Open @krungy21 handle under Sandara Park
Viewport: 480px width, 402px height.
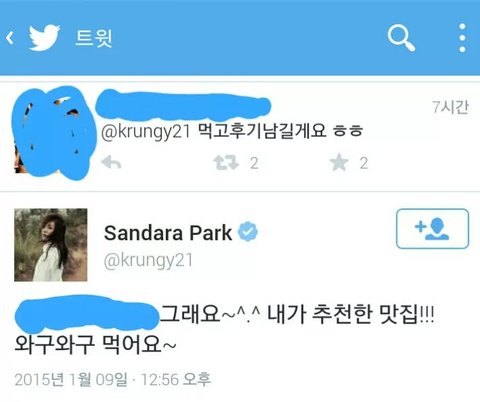point(148,260)
